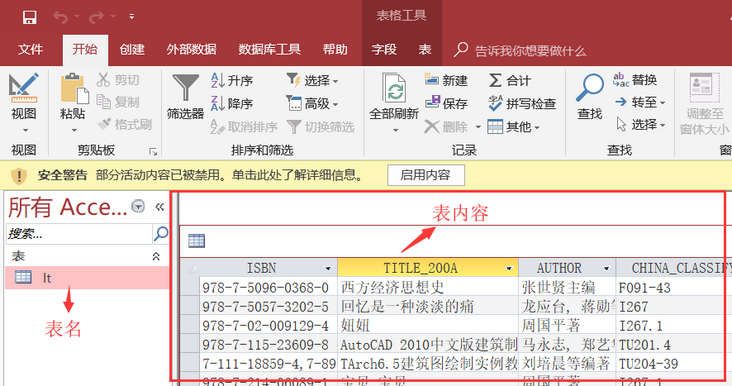The image size is (732, 386).
Task: Open the TITLE_200A column filter dropdown
Action: click(509, 269)
